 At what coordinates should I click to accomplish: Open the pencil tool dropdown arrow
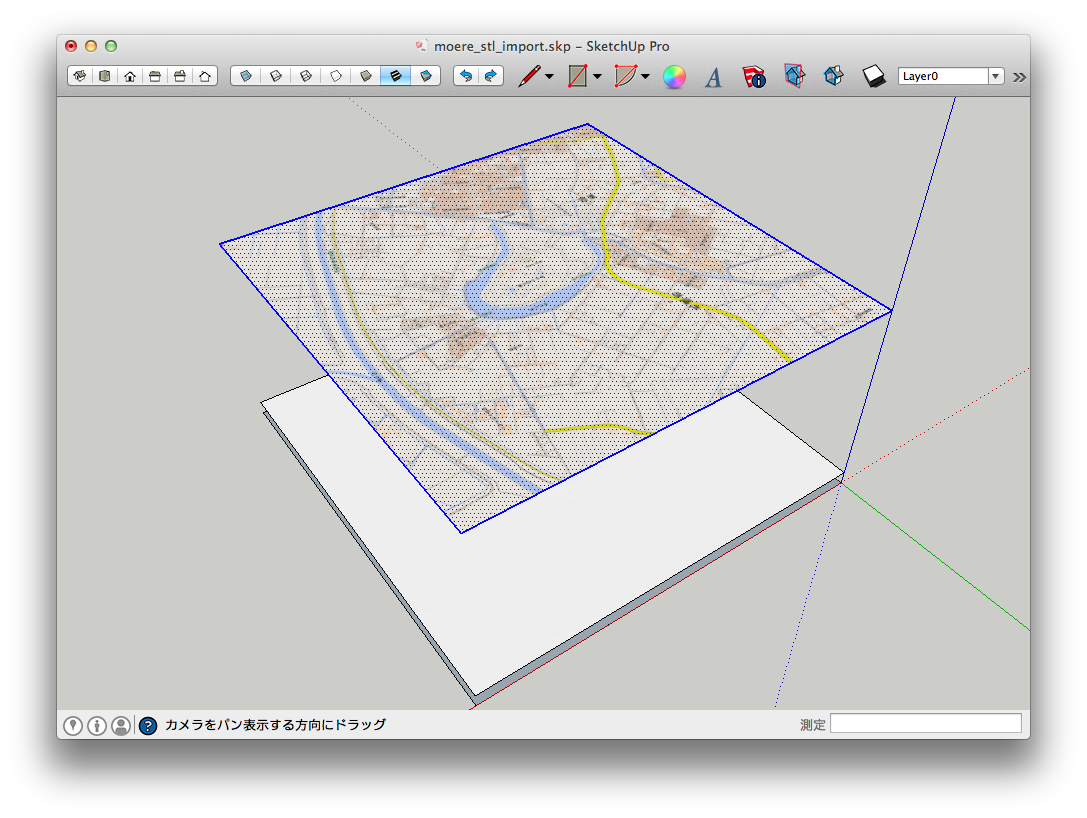tap(549, 77)
